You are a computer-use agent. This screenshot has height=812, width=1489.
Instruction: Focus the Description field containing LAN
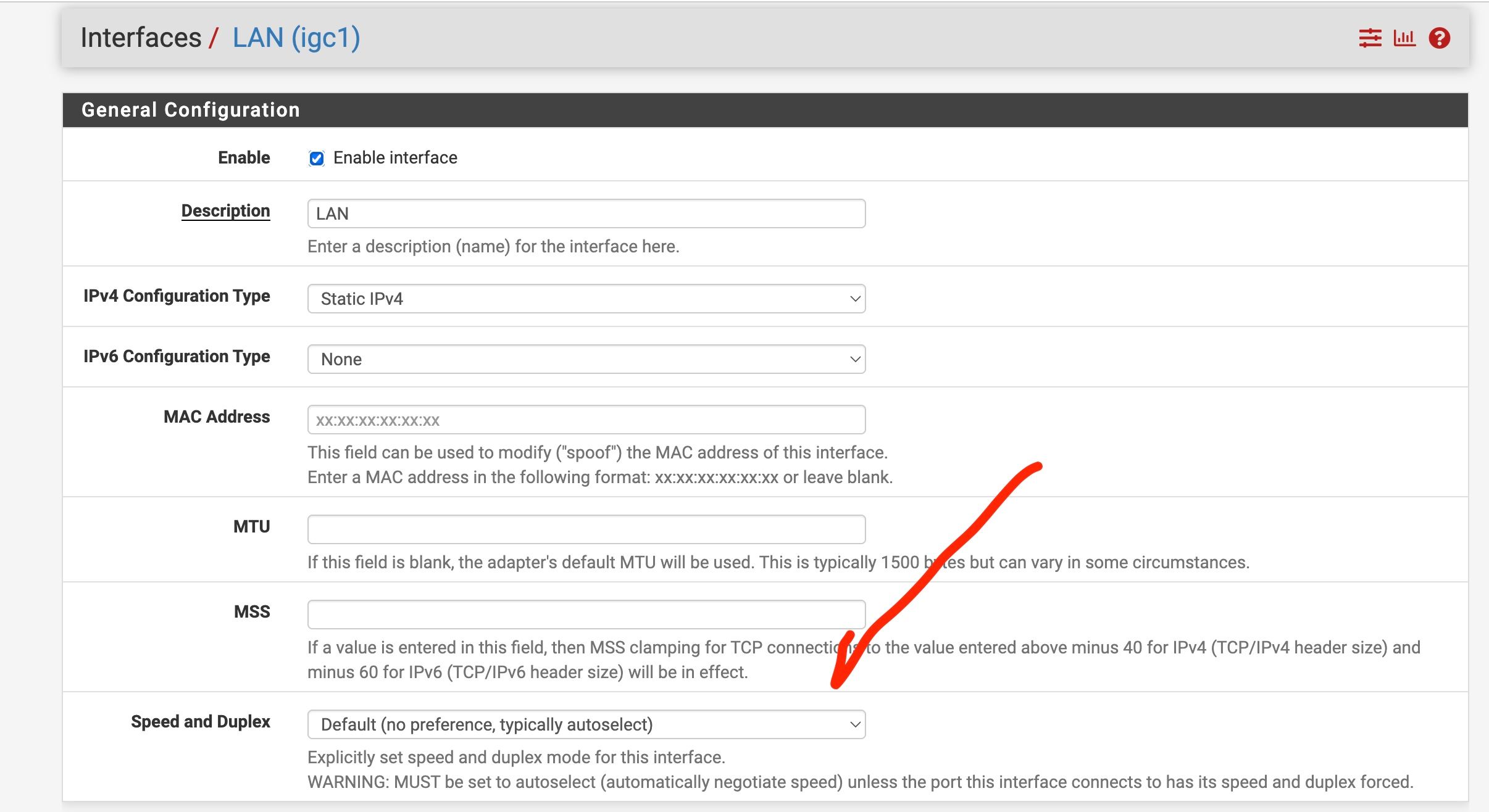586,213
